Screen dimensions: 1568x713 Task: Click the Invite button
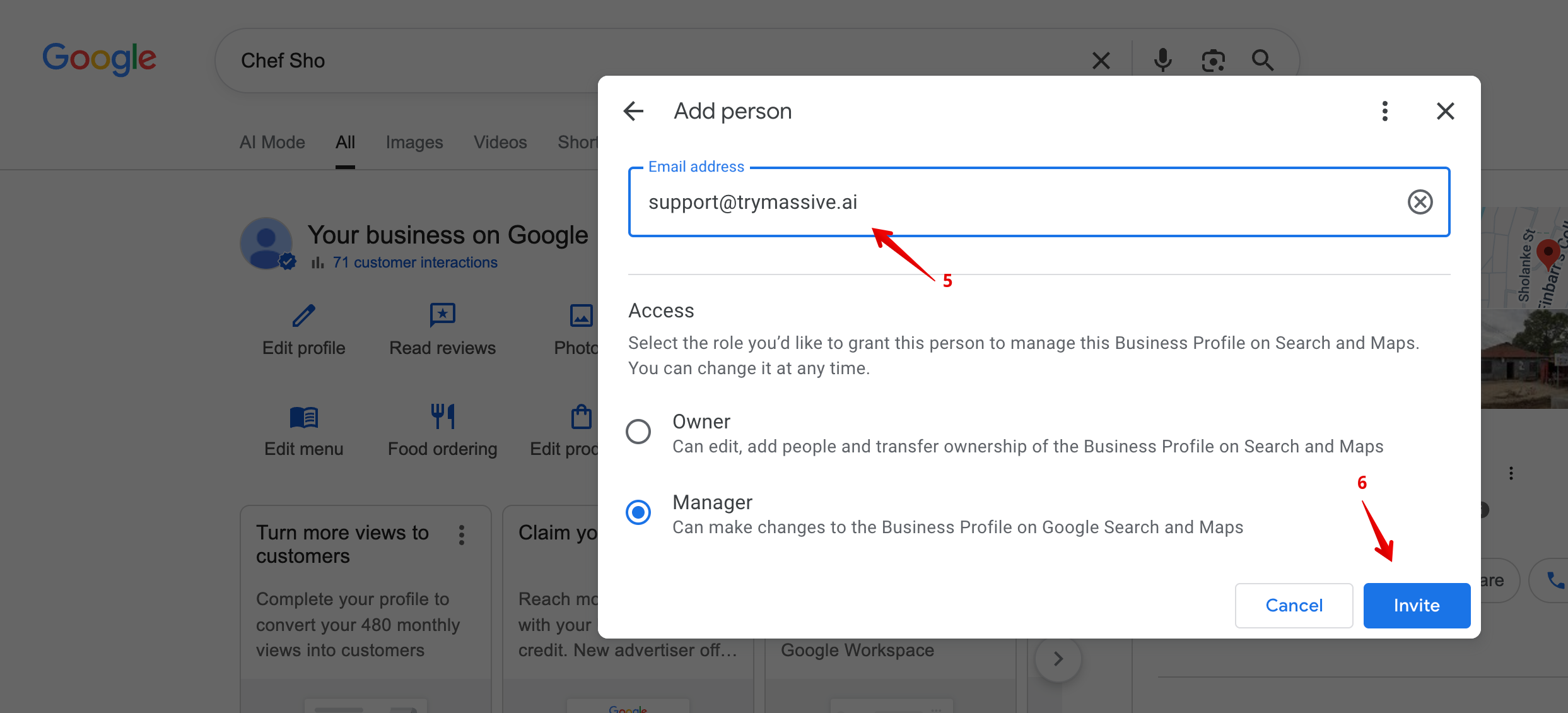pos(1417,606)
